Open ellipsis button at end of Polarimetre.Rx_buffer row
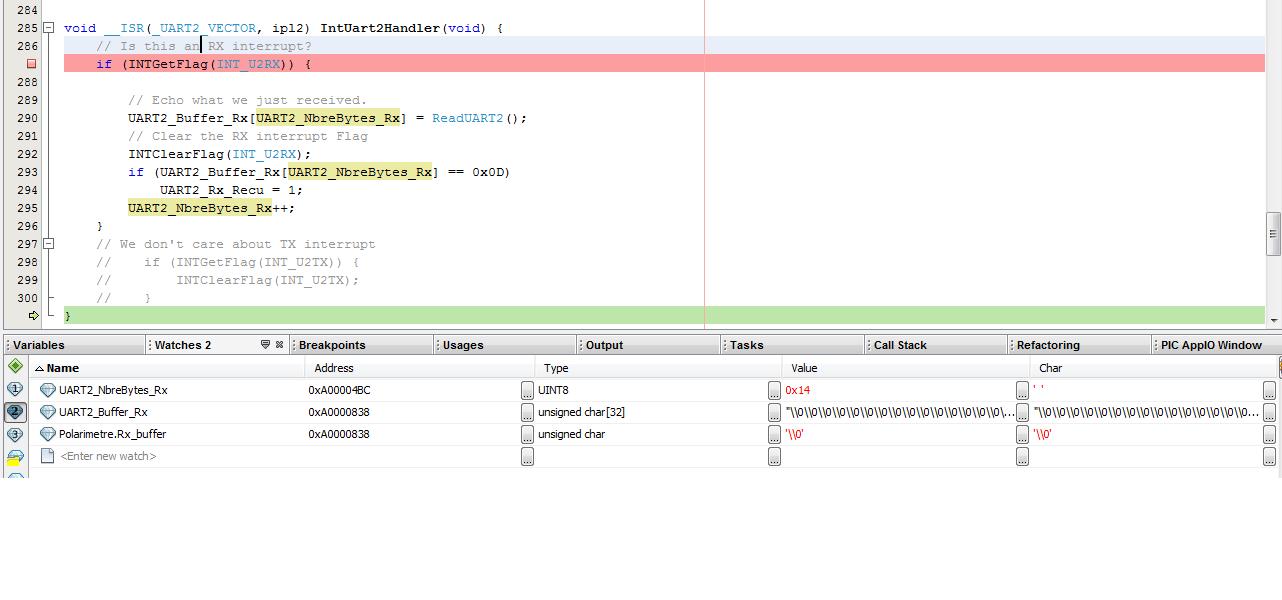 [x=1269, y=434]
